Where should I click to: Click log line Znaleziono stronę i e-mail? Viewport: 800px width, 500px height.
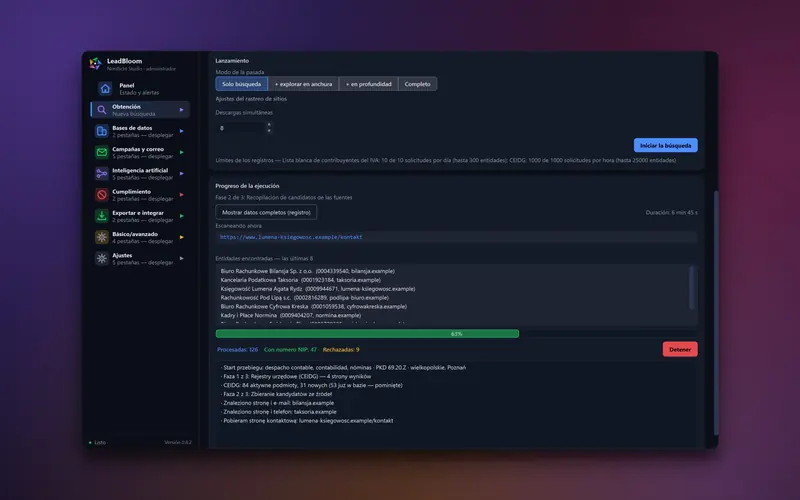(278, 403)
